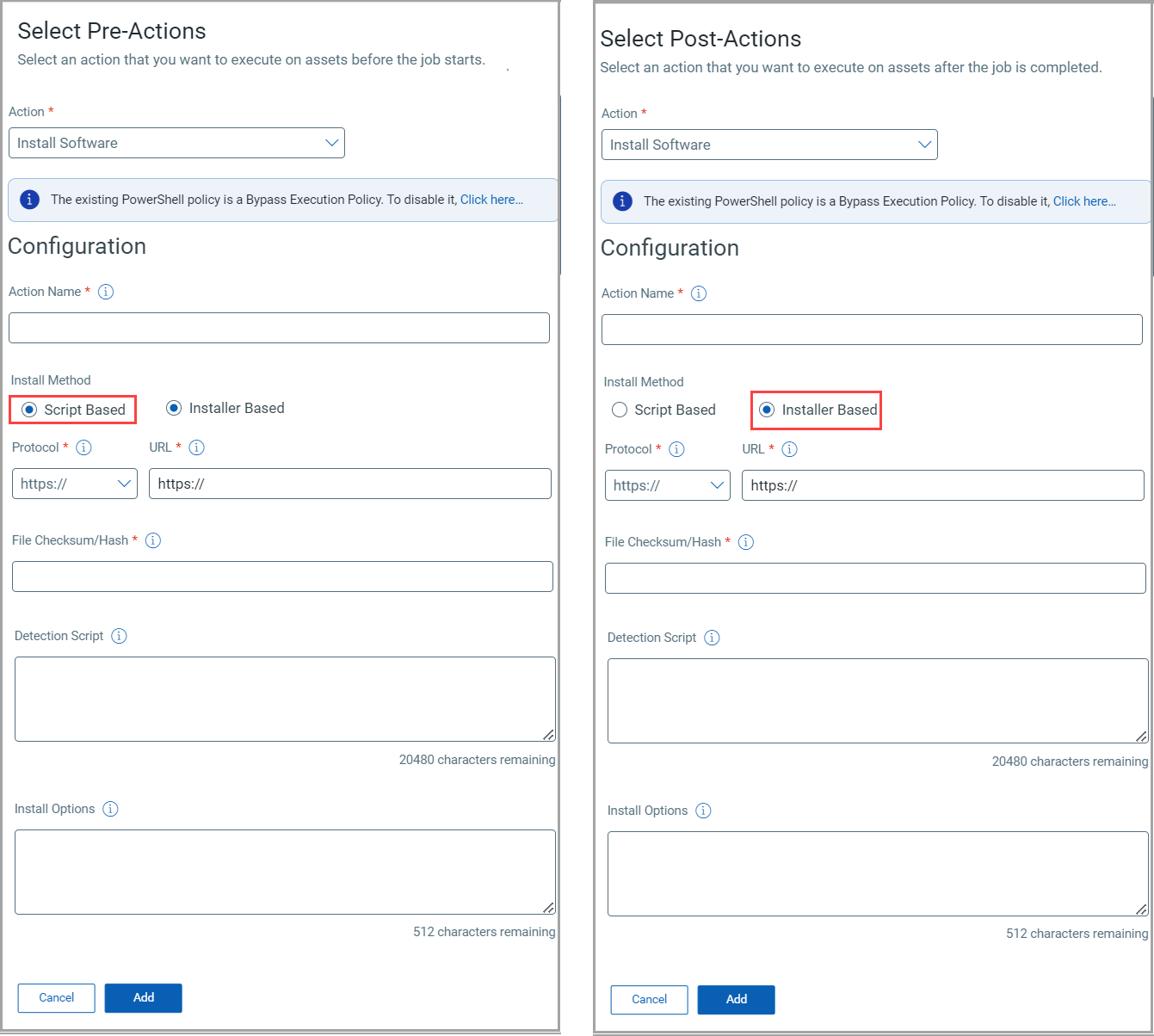
Task: Click URL input field in Post-Actions
Action: (943, 485)
